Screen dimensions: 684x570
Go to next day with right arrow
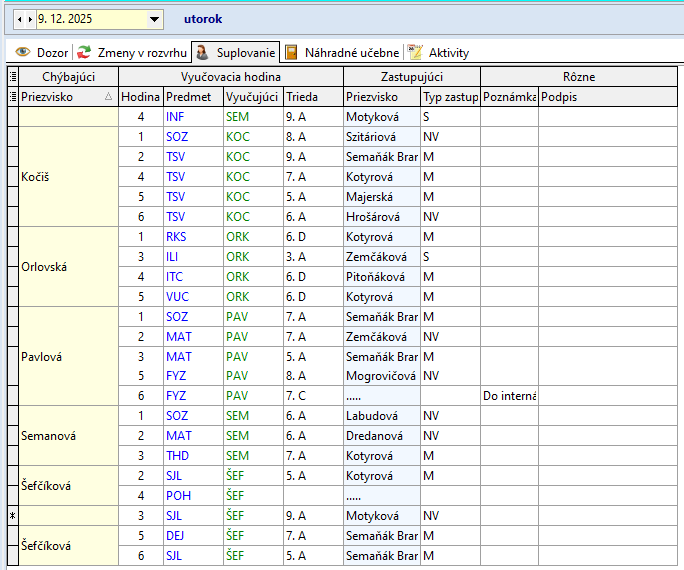tap(29, 19)
